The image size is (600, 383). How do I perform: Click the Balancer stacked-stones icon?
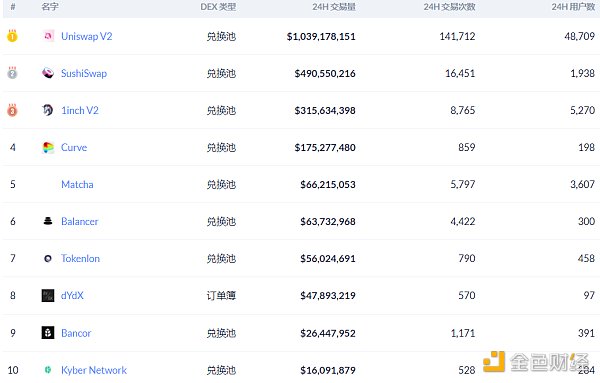[x=48, y=221]
